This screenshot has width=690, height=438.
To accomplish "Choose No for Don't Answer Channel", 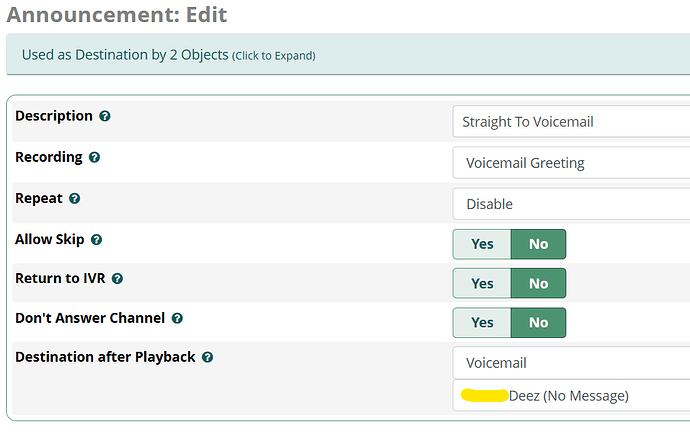I will 538,323.
